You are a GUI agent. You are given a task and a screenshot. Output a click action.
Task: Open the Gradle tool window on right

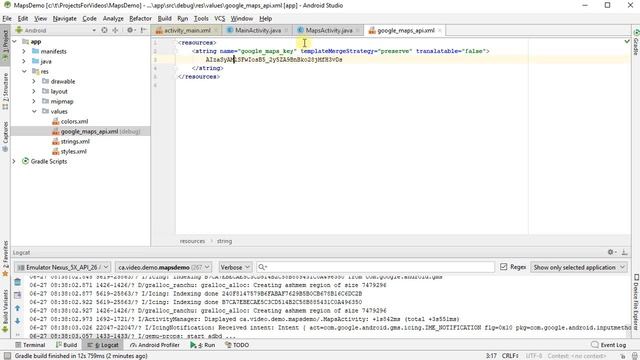[636, 42]
